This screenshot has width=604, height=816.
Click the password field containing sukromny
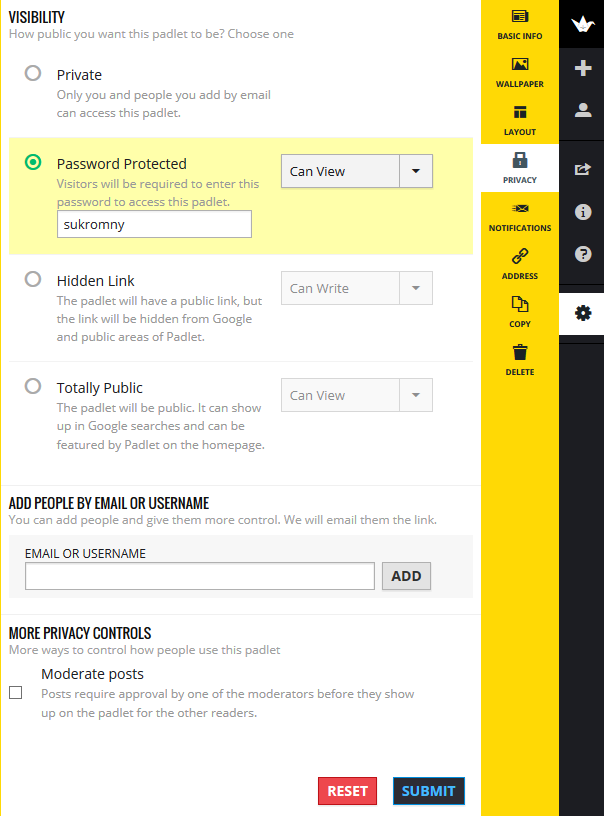[154, 224]
